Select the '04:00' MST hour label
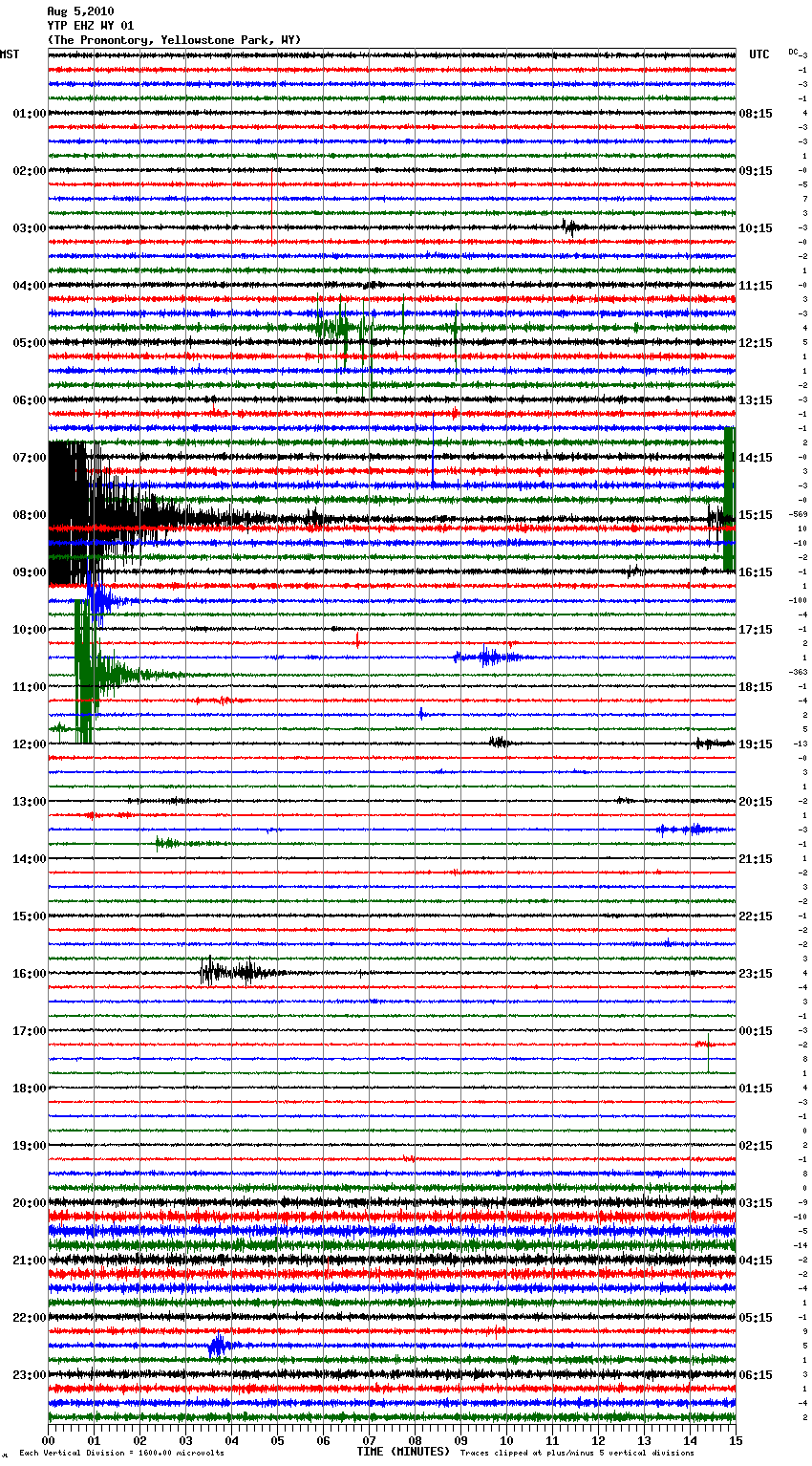Screen dimensions: 812x1466 coord(30,286)
